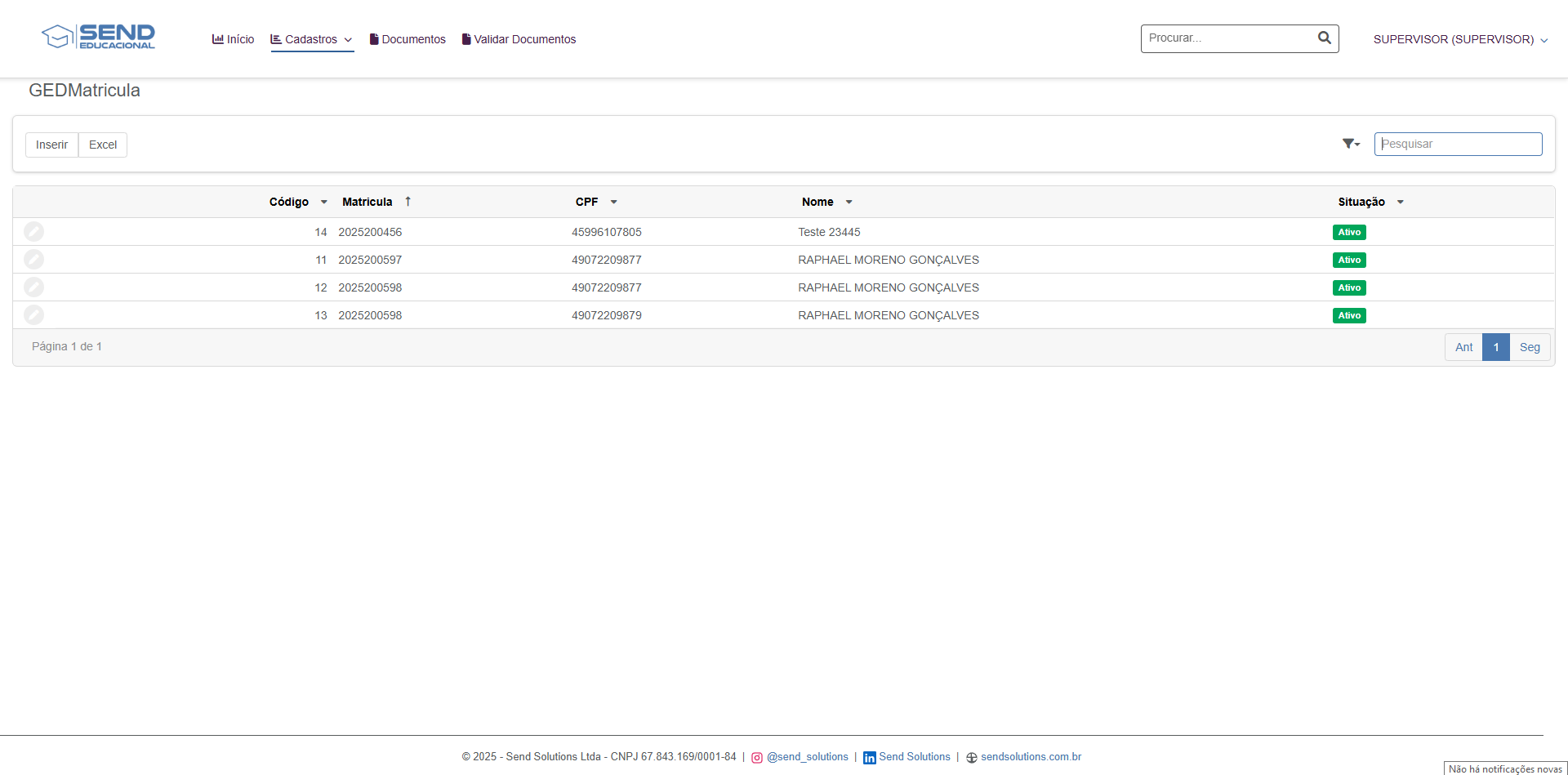
Task: Focus the Pesquisar input field
Action: tap(1458, 144)
